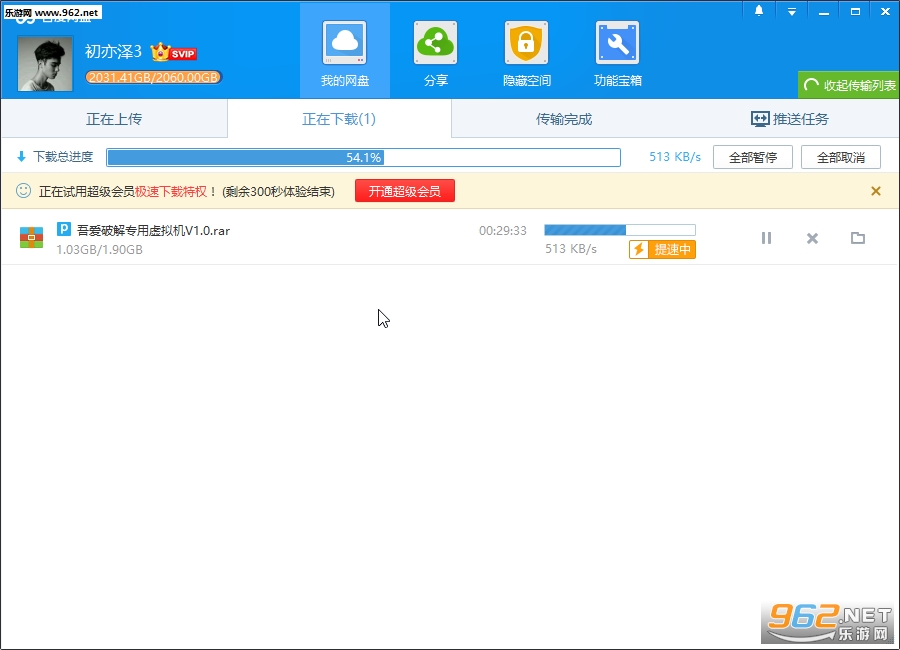The width and height of the screenshot is (900, 650).
Task: Click the rar archive file icon
Action: click(32, 238)
